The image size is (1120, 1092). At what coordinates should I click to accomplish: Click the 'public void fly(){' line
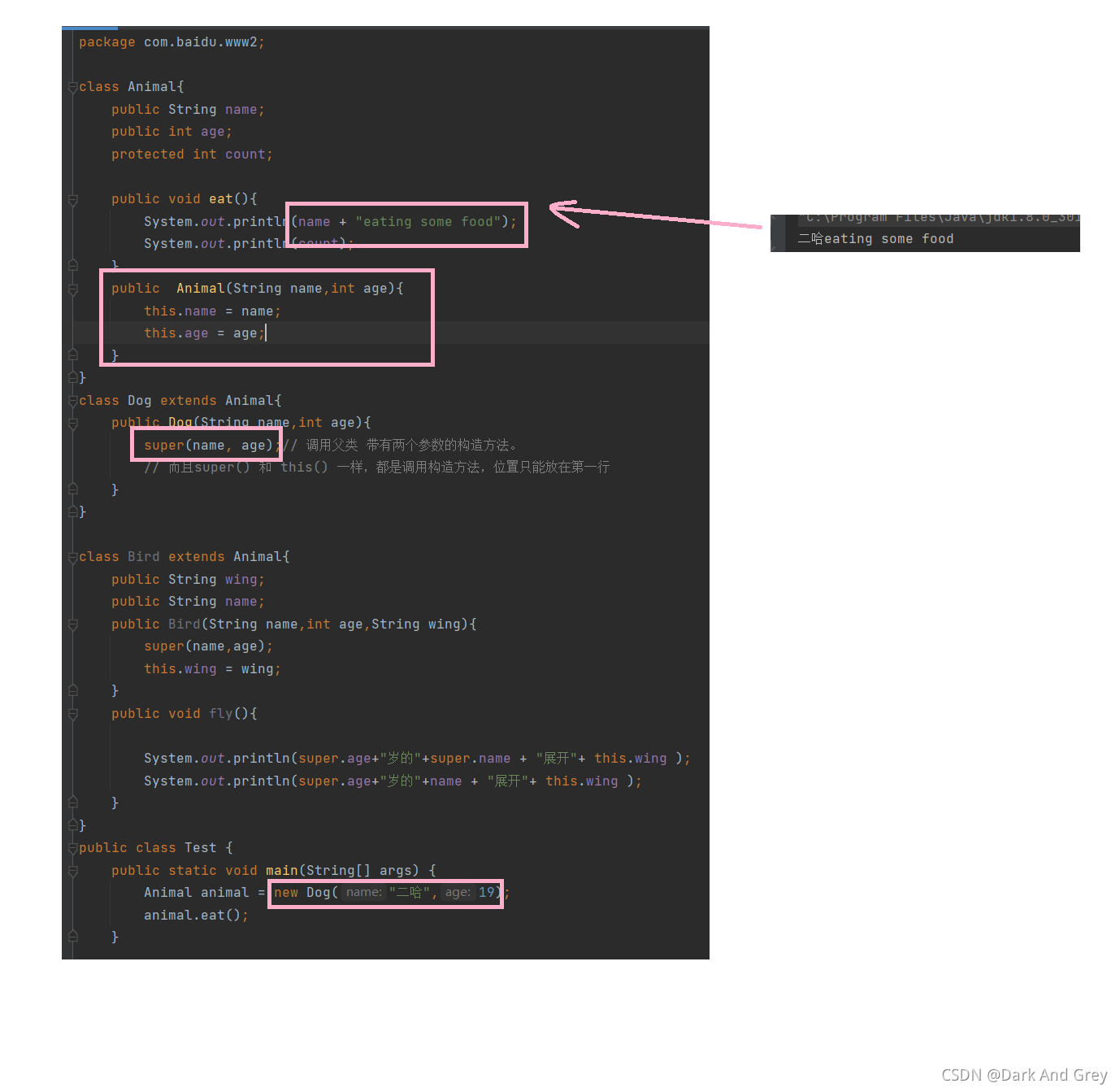coord(184,714)
